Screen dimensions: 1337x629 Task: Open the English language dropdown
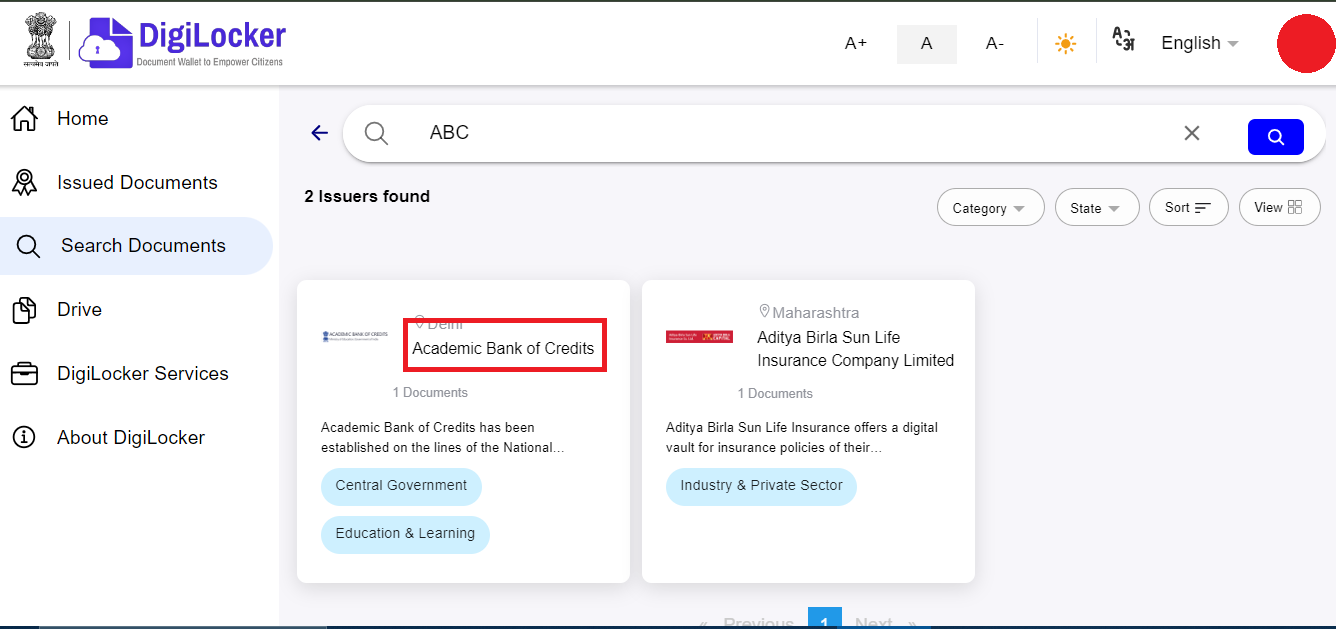point(1198,43)
